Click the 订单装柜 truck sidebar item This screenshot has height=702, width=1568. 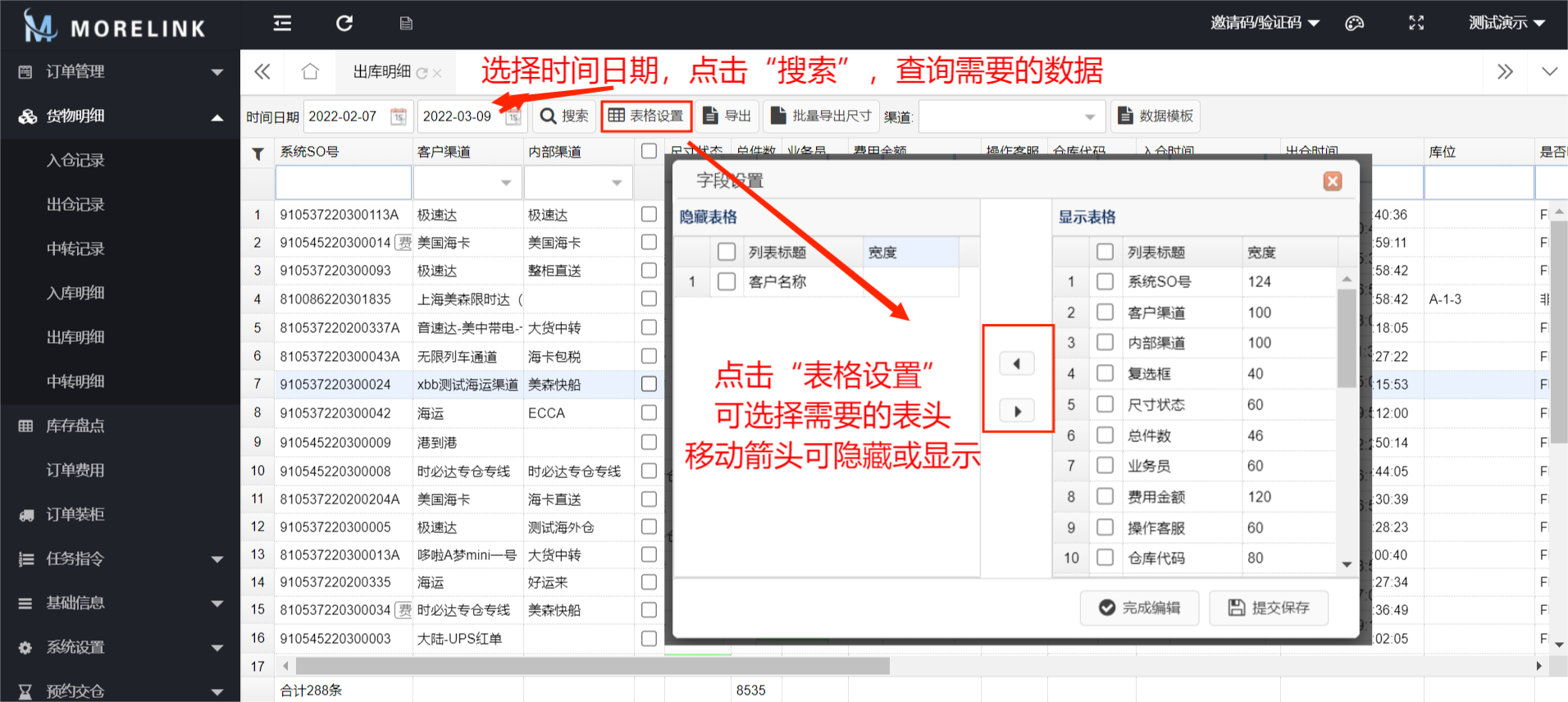(120, 514)
